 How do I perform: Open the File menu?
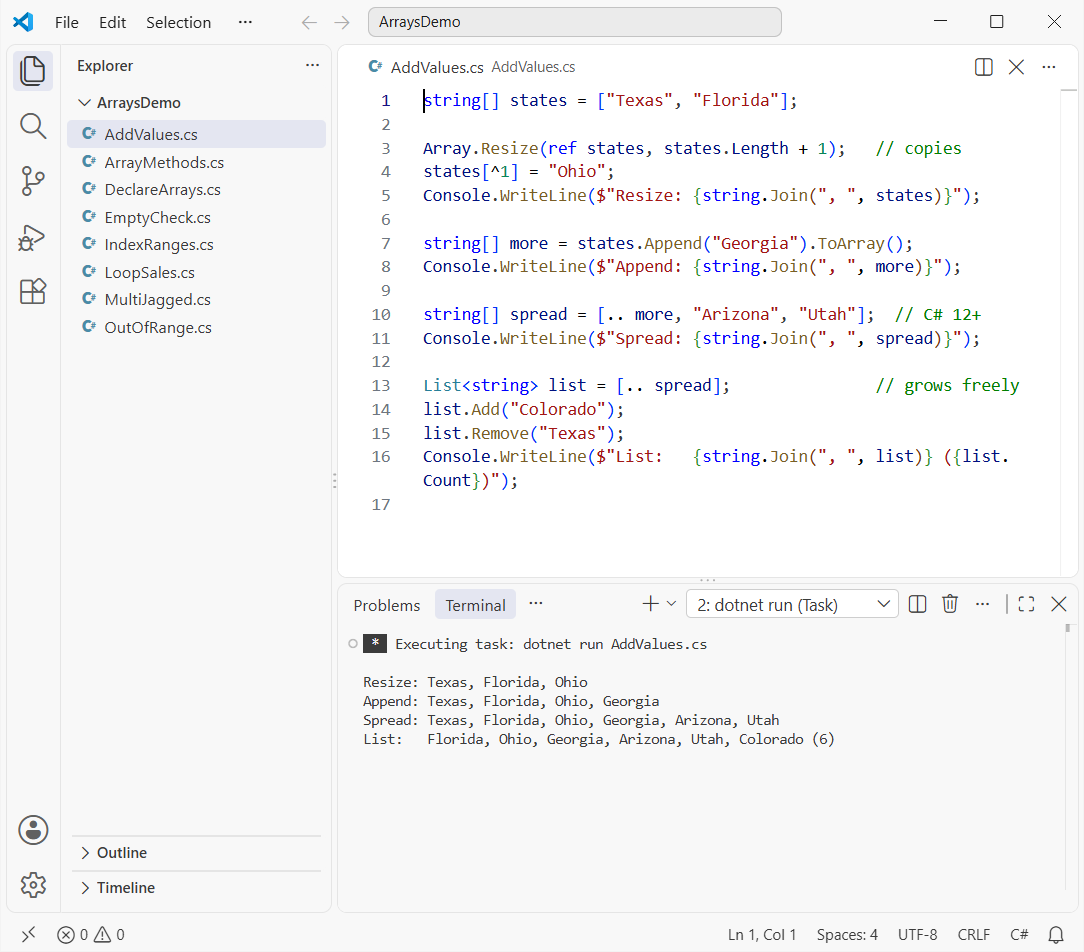[x=66, y=23]
